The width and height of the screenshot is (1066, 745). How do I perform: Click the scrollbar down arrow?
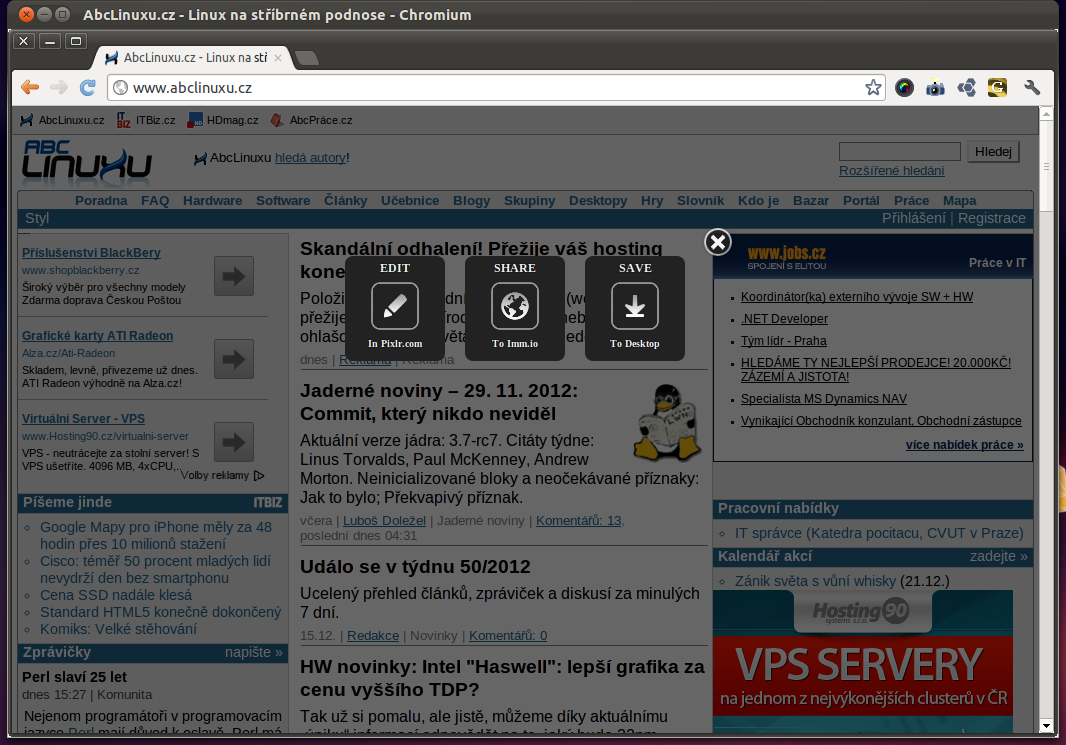click(x=1046, y=726)
